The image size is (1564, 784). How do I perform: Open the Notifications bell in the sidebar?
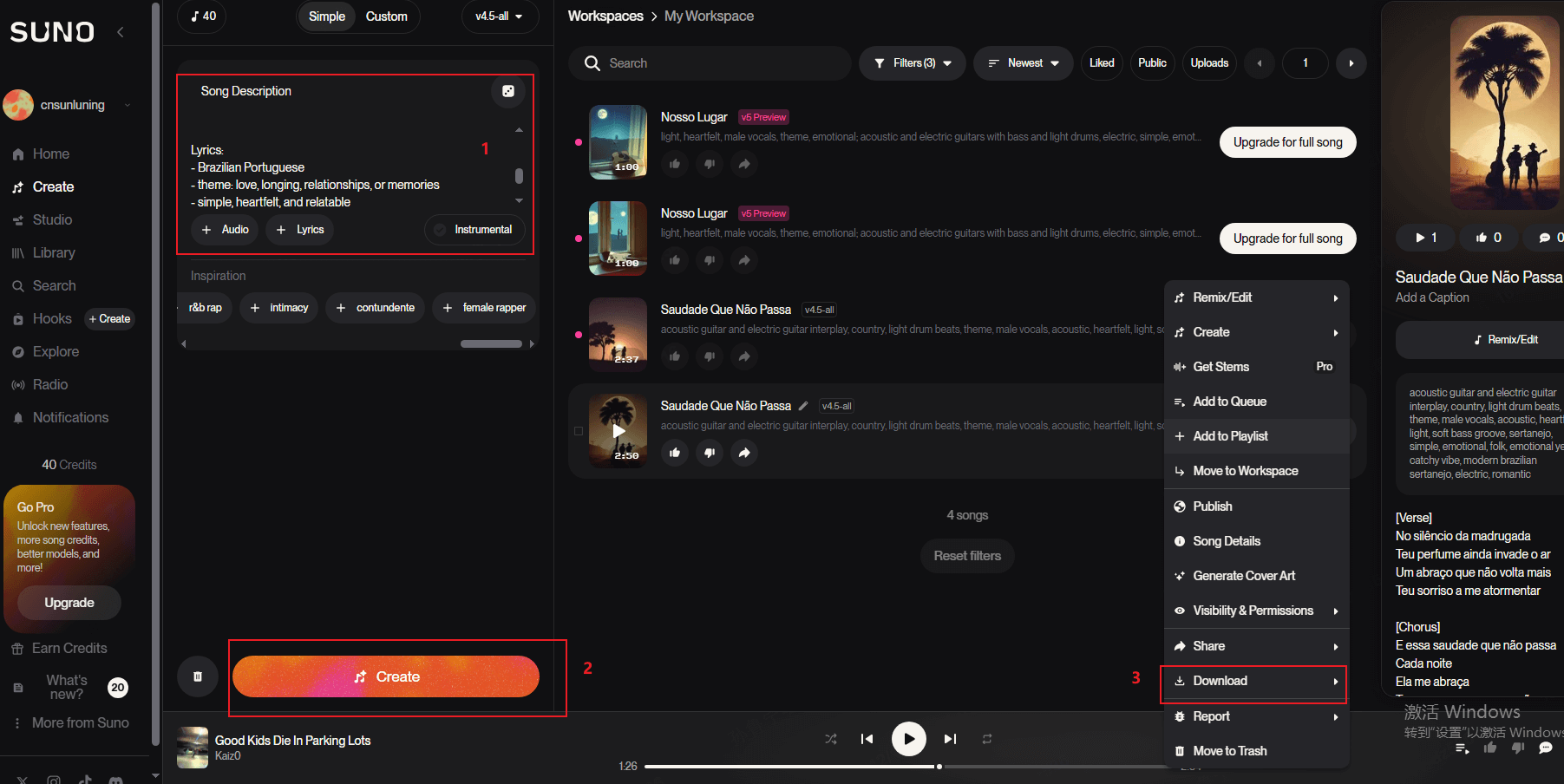(18, 417)
